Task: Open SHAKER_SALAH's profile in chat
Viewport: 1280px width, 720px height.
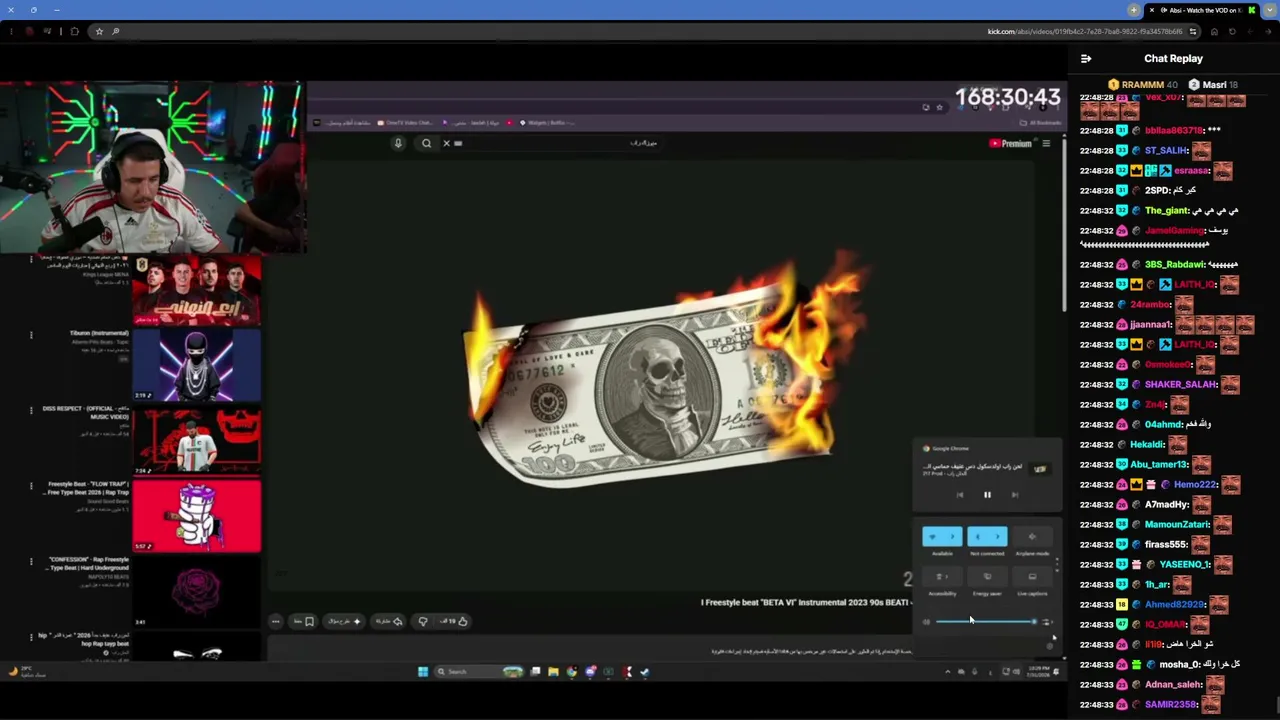Action: tap(1180, 385)
